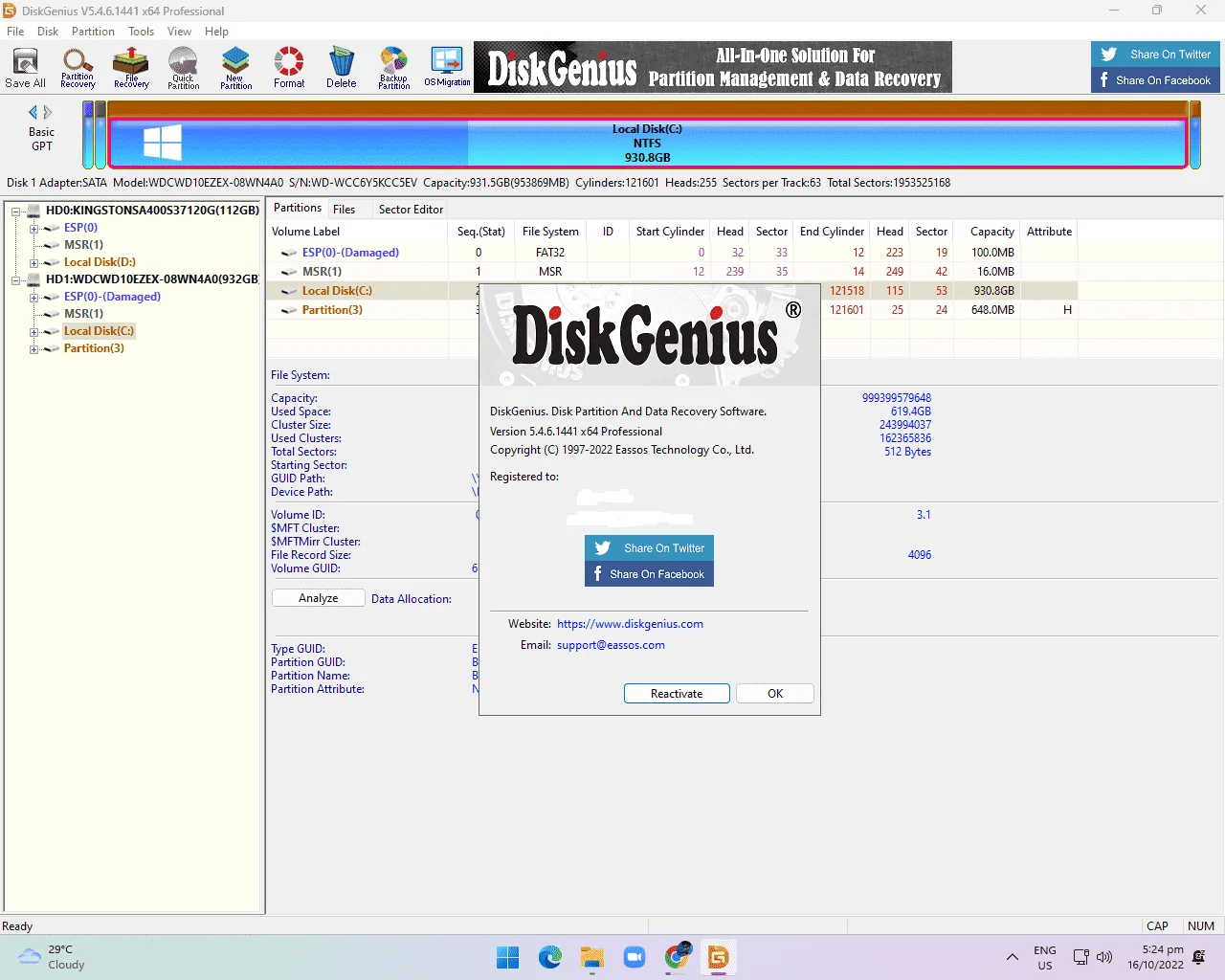
Task: Collapse HD0 KINGSTON disk tree node
Action: [16, 211]
